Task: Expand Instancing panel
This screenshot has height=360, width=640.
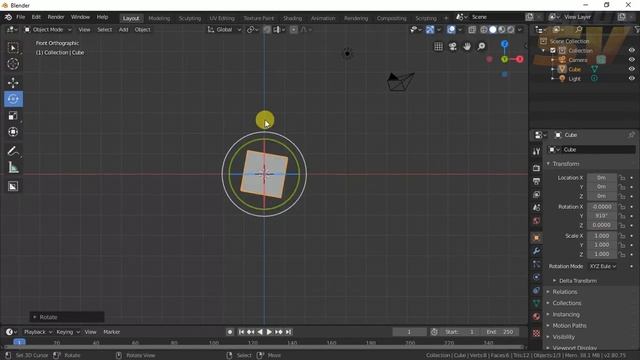Action: (x=566, y=315)
